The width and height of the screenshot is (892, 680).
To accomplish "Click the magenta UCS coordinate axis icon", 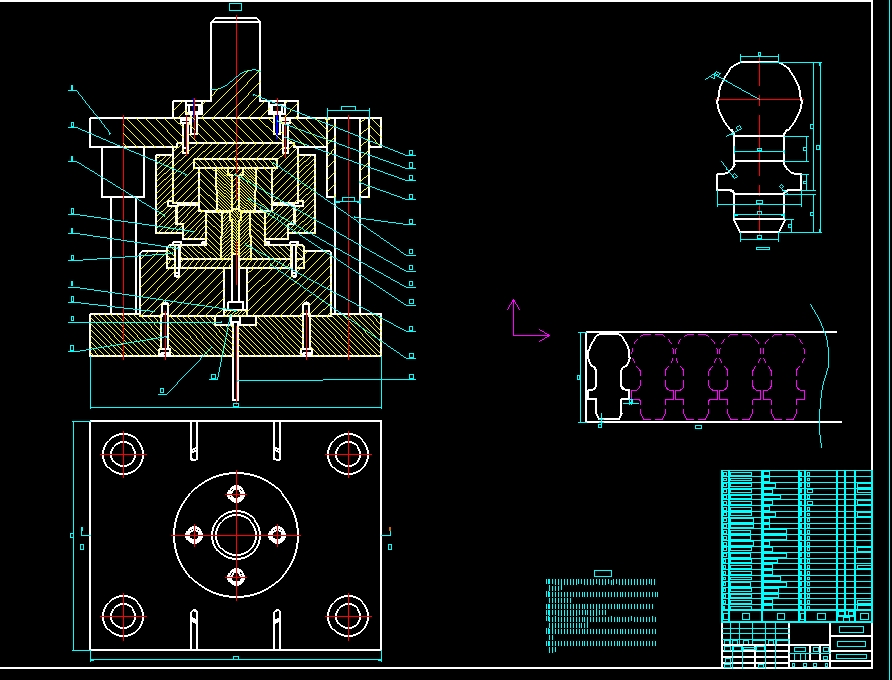I will [x=528, y=319].
